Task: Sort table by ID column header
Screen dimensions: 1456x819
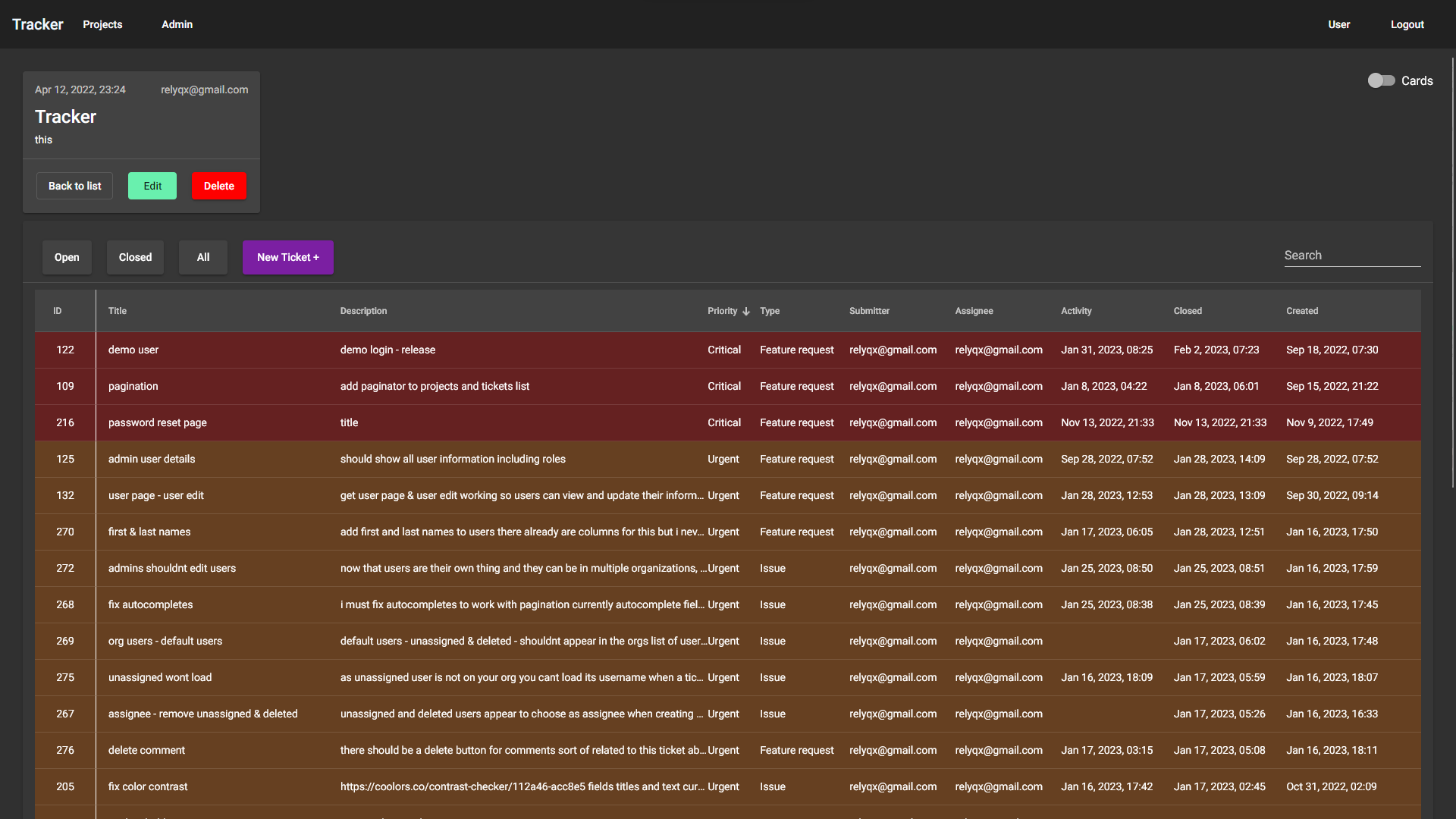Action: tap(58, 311)
